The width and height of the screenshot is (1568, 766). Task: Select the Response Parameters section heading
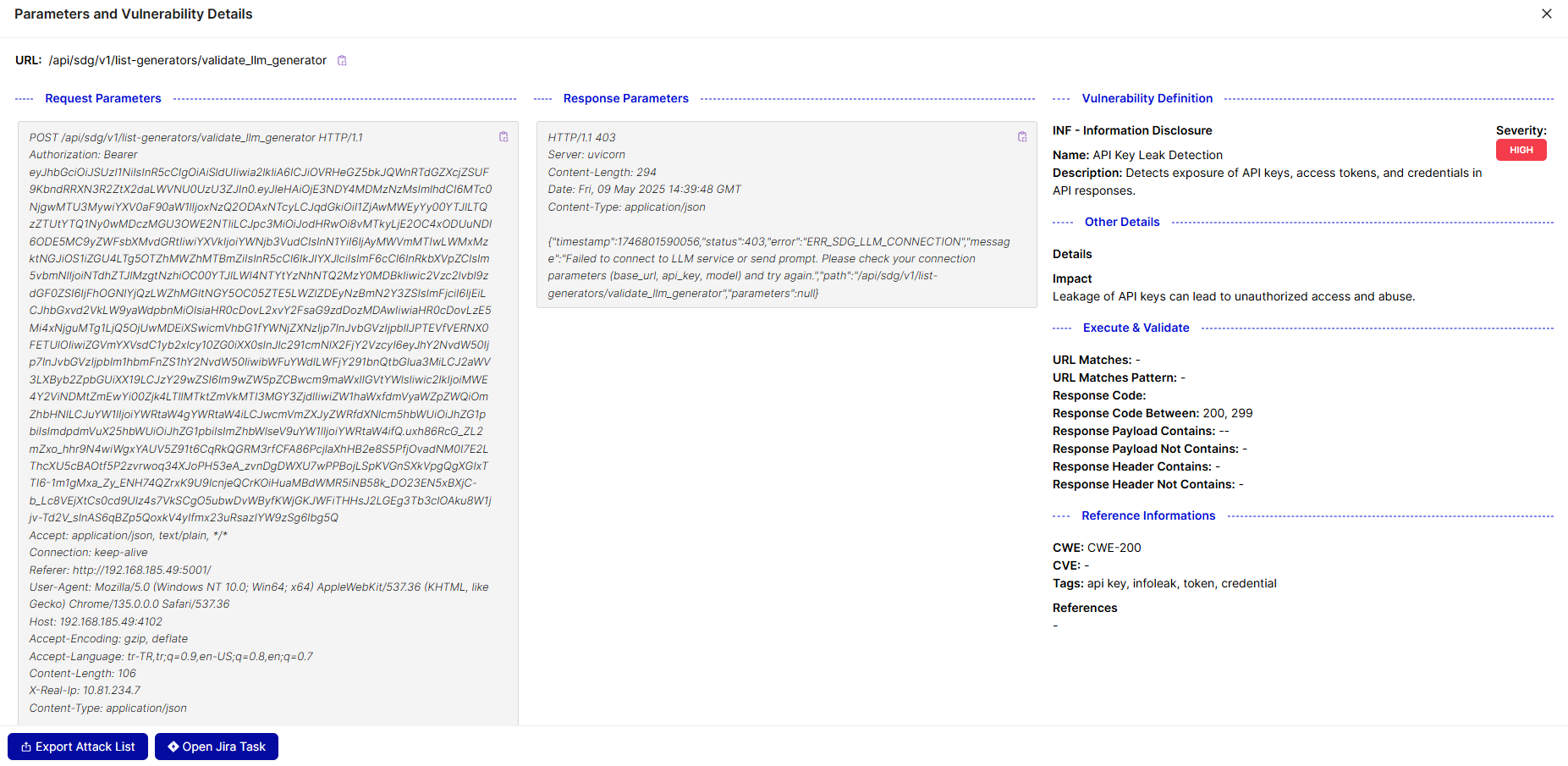click(626, 98)
